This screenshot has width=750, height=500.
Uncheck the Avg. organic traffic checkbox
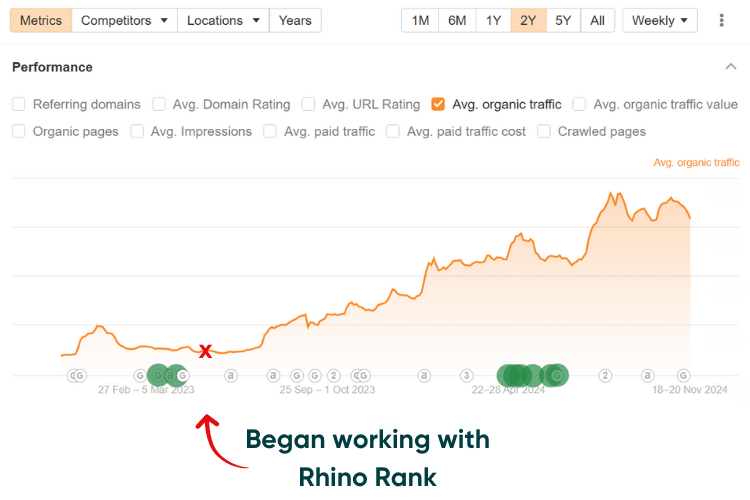pyautogui.click(x=438, y=104)
